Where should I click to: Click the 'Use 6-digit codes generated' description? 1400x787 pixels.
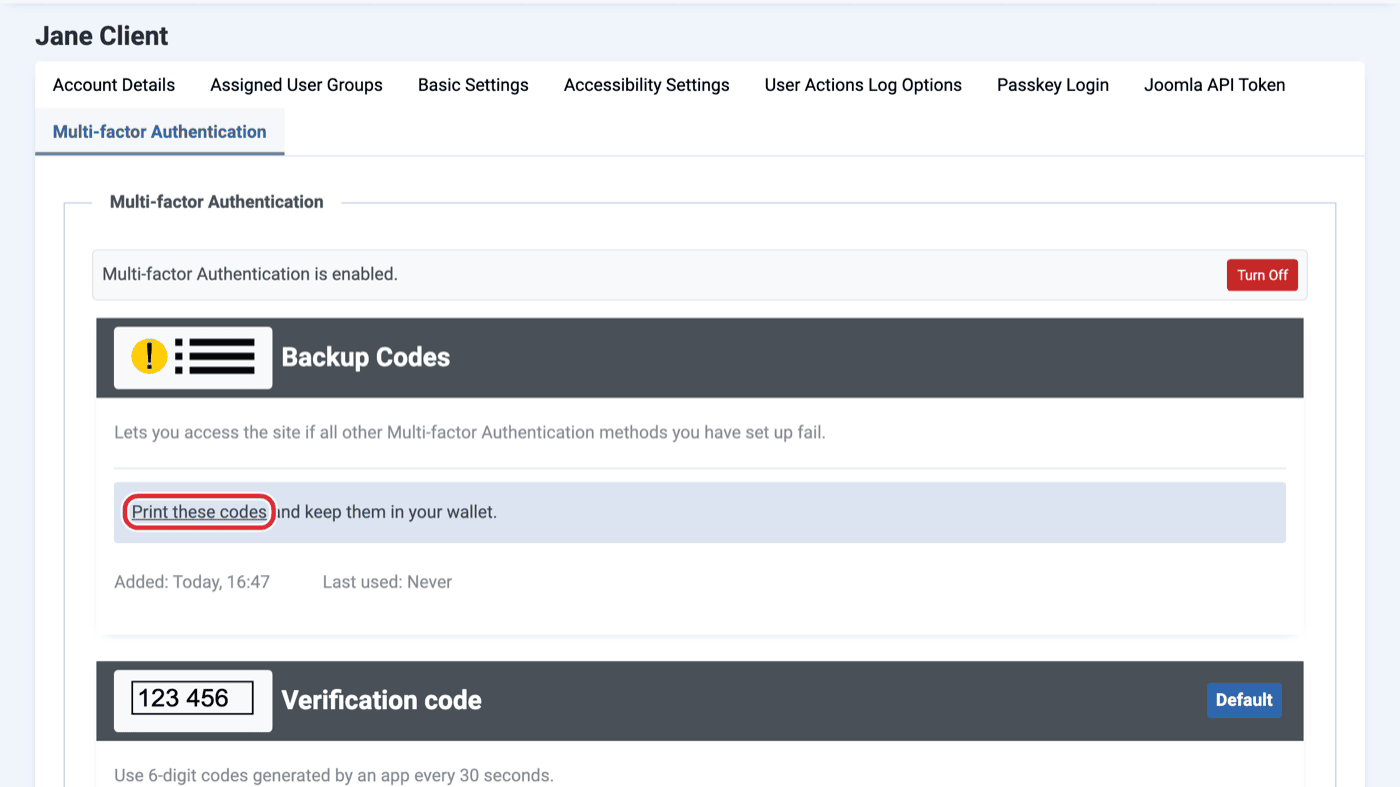(334, 775)
